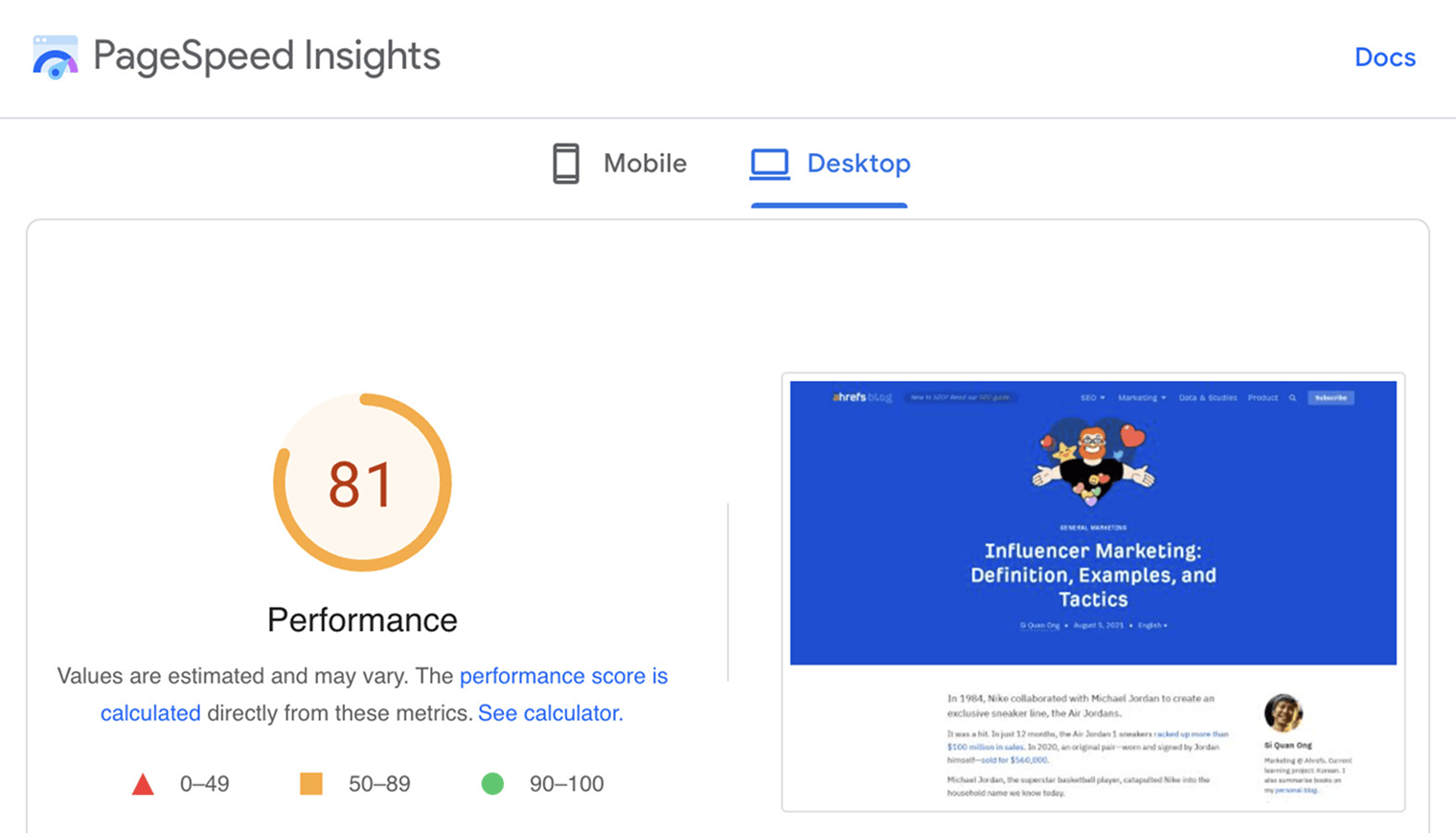
Task: Select the Mobile phone icon
Action: coord(567,163)
